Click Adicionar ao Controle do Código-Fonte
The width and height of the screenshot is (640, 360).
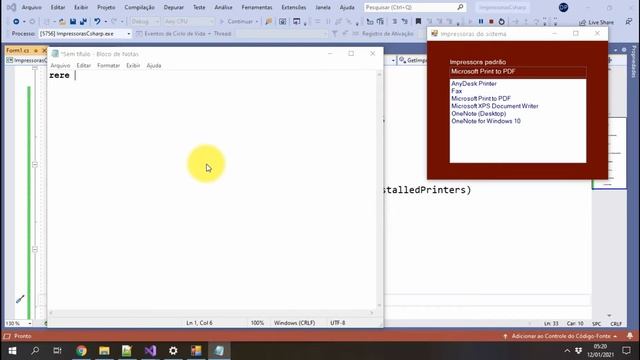click(561, 336)
